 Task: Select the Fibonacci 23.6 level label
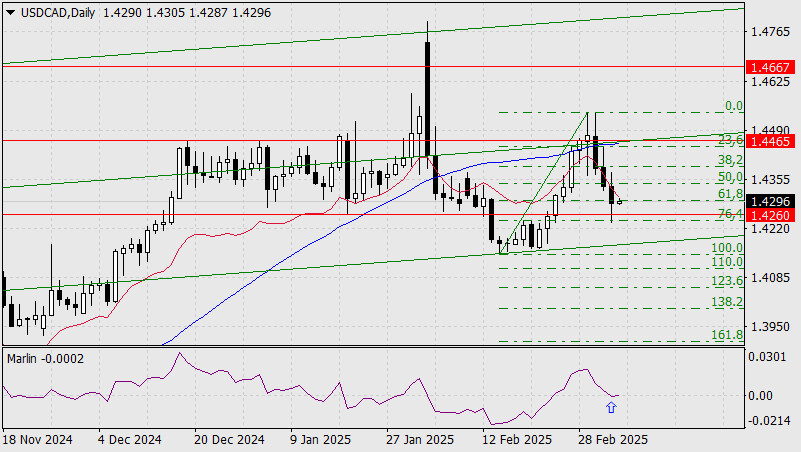coord(731,139)
